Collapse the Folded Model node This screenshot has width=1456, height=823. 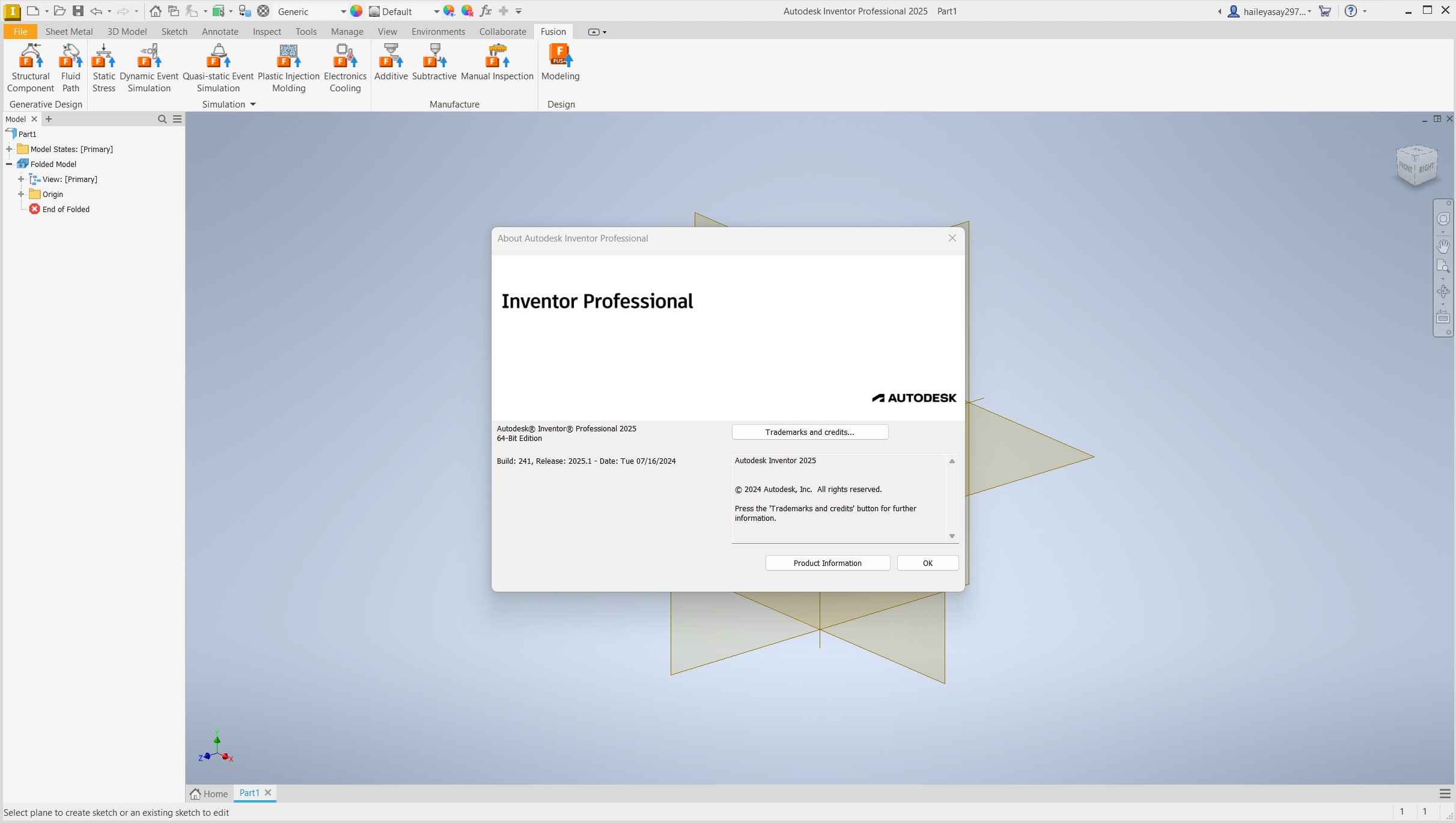(9, 164)
